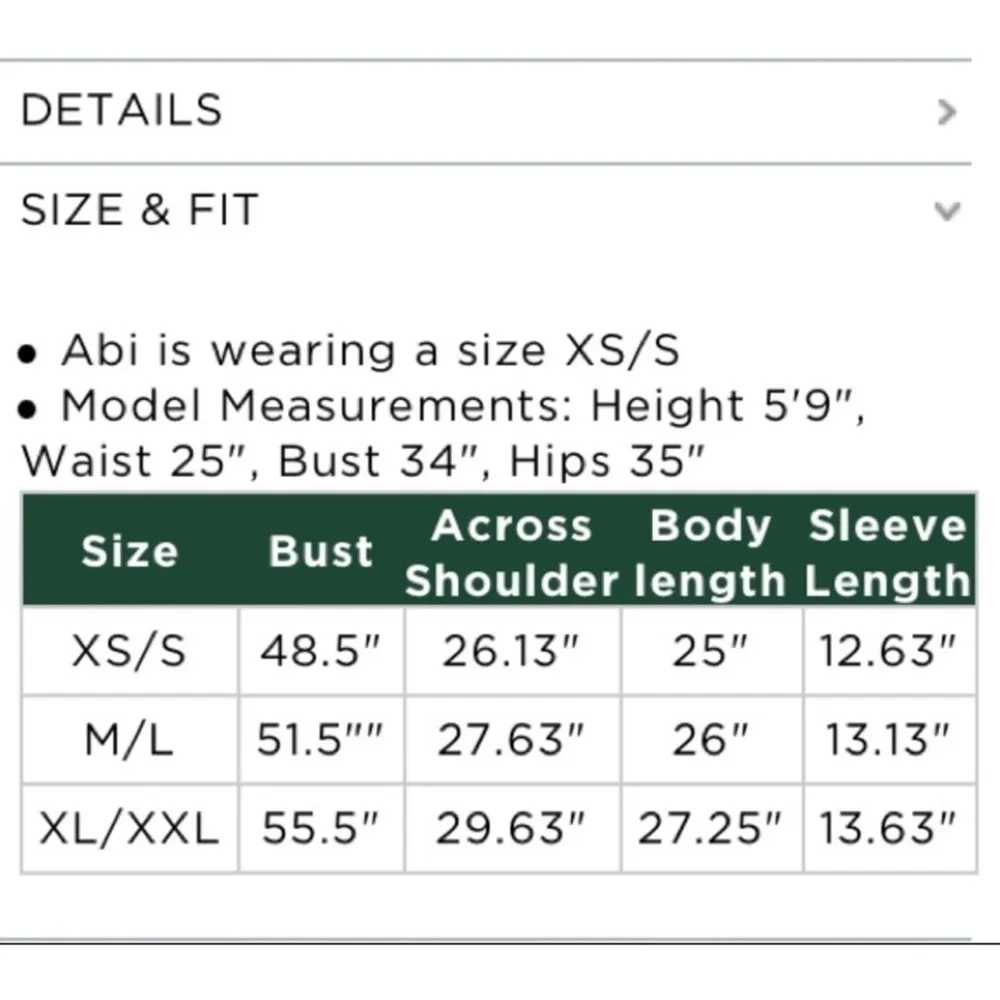Viewport: 1000px width, 1000px height.
Task: Select the XL/XXL size row label
Action: (x=129, y=828)
